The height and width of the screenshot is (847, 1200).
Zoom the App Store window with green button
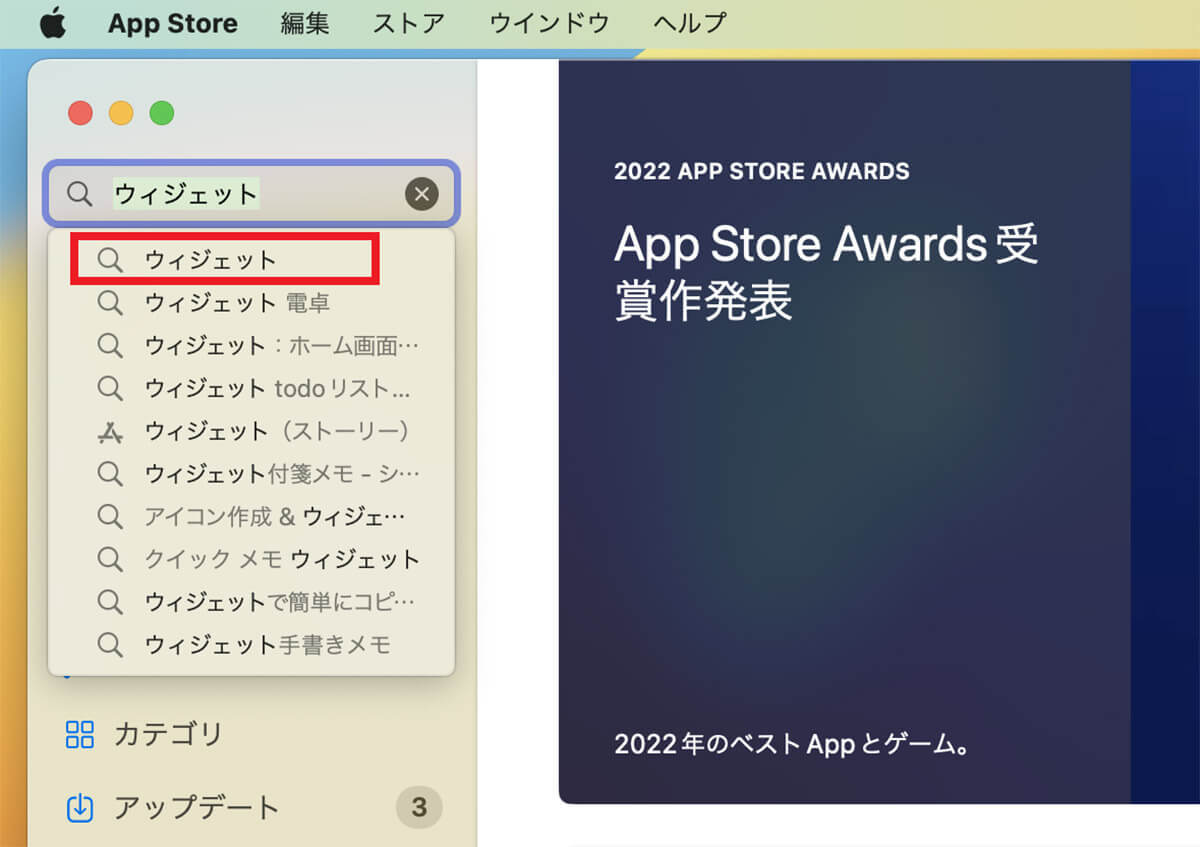pos(162,113)
